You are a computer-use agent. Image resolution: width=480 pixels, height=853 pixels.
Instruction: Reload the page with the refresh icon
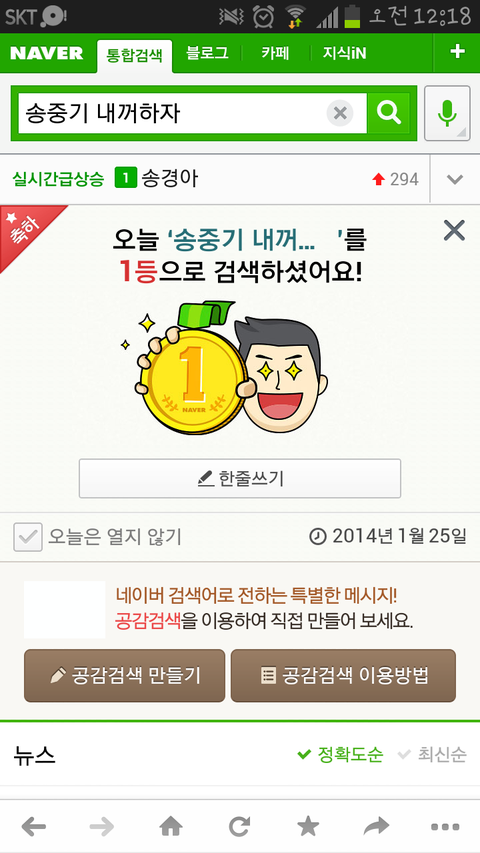point(239,827)
